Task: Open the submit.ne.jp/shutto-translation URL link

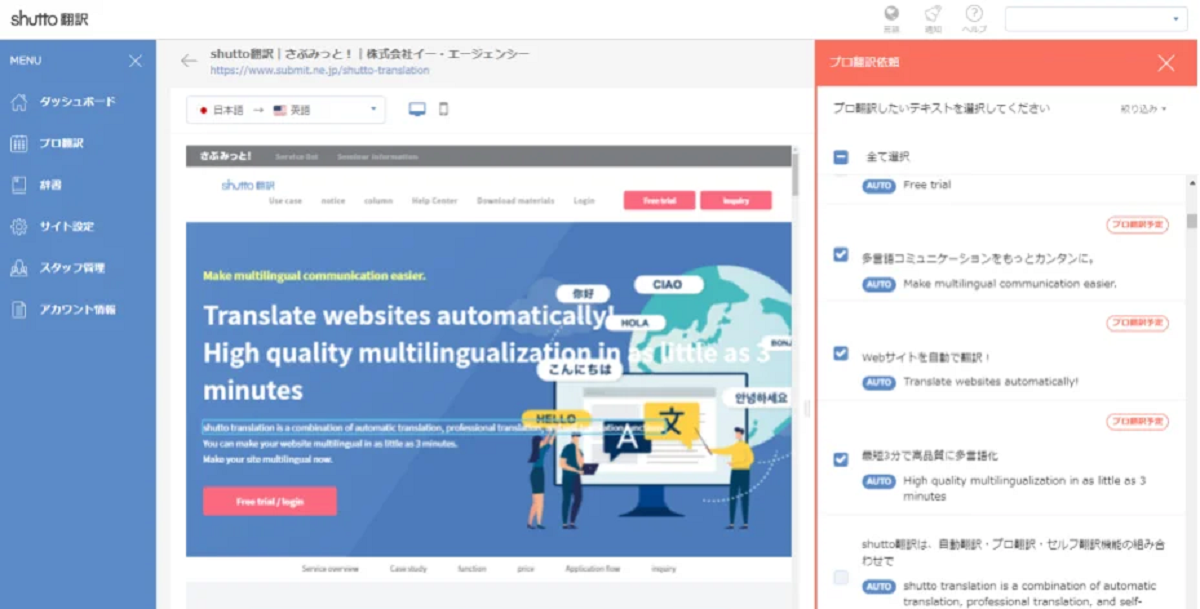Action: click(320, 71)
